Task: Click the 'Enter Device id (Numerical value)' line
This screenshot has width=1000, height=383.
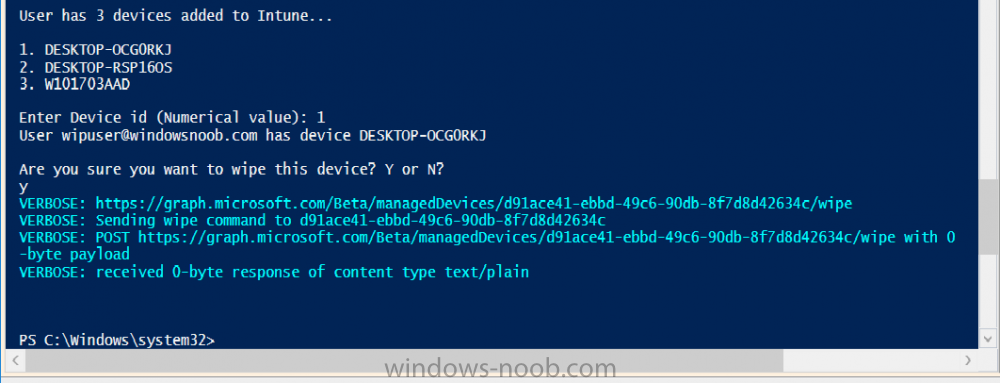Action: click(x=172, y=117)
